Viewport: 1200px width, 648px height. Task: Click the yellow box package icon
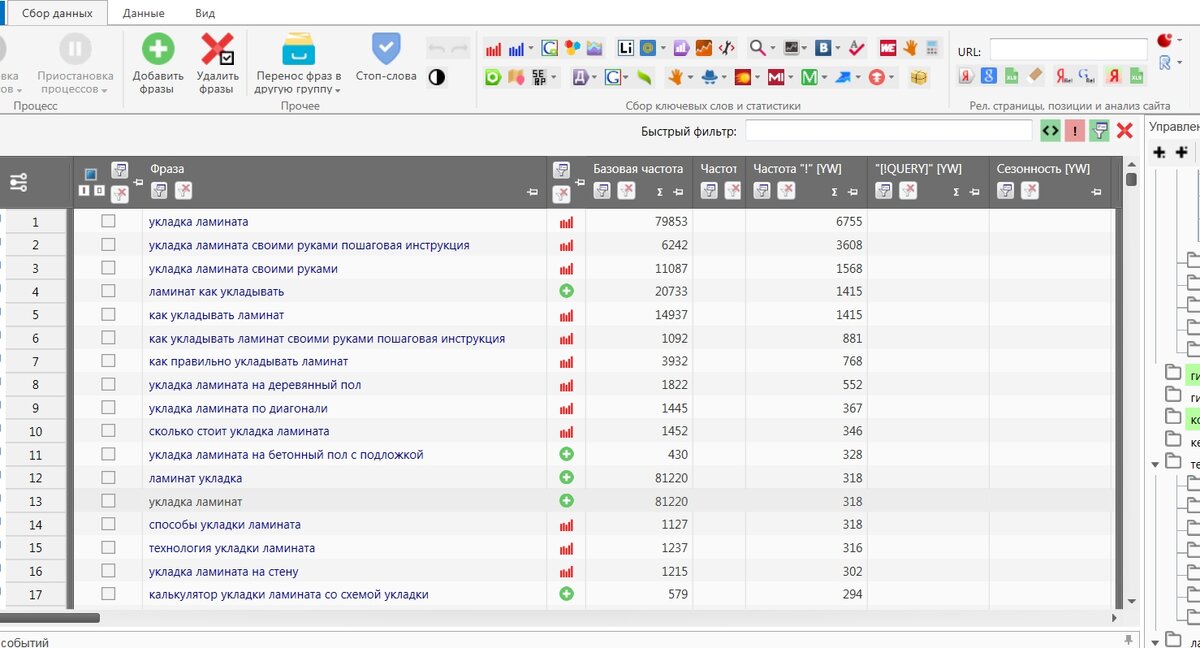coord(918,77)
